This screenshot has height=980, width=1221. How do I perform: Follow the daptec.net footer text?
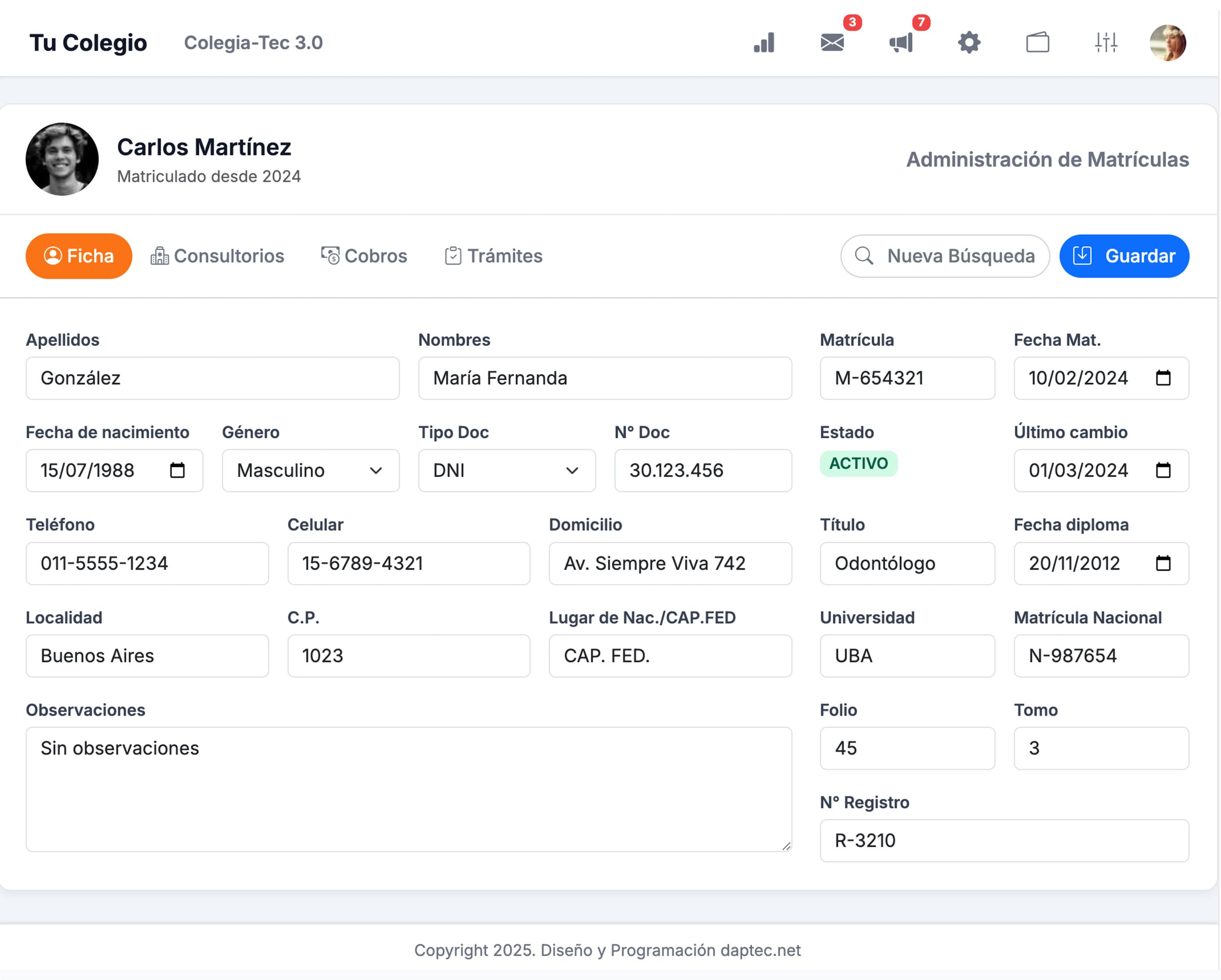click(760, 950)
